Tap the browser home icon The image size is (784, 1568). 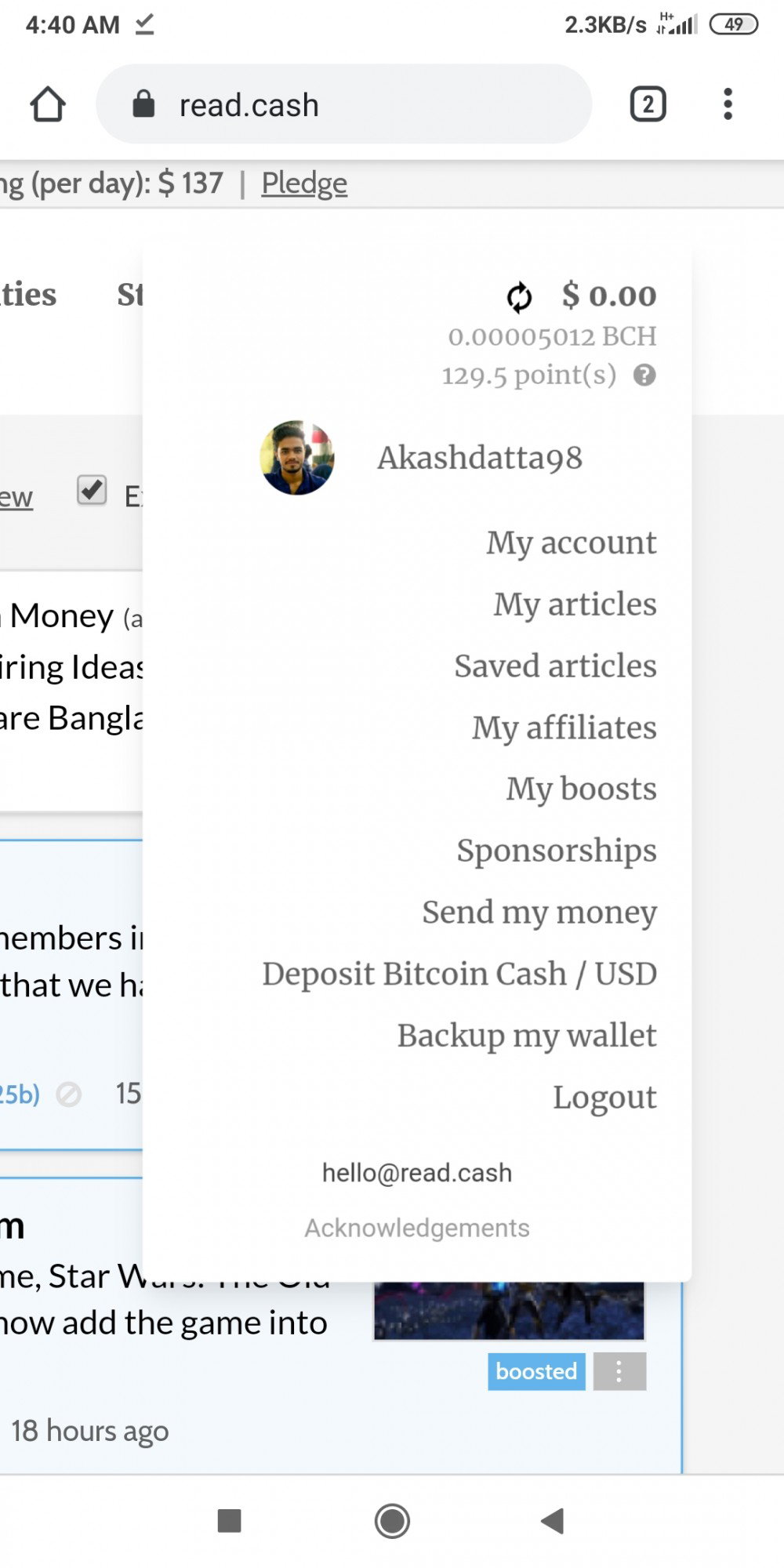(48, 104)
